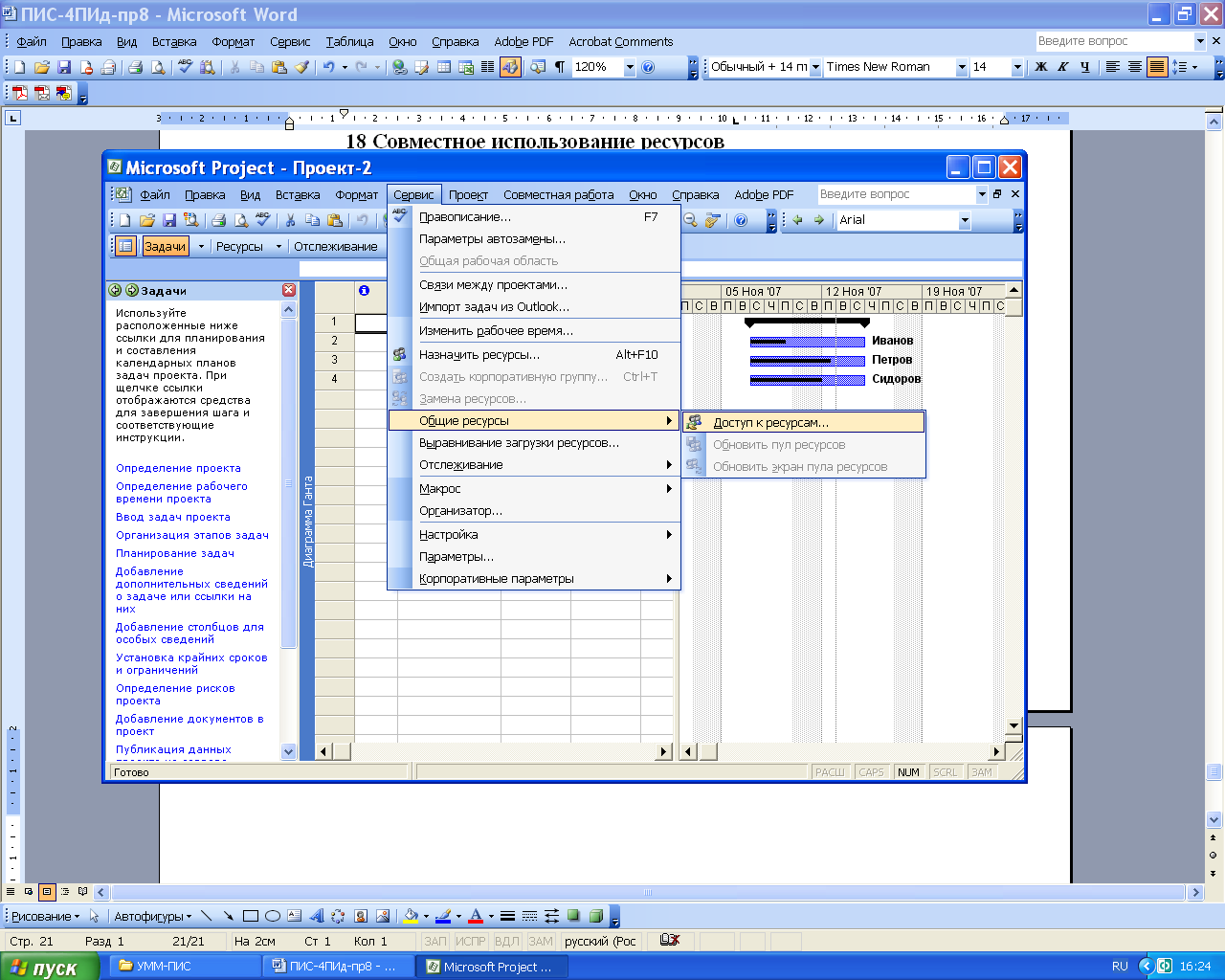Click the Paste clipboard icon in Word toolbar
This screenshot has width=1225, height=980.
tap(278, 67)
